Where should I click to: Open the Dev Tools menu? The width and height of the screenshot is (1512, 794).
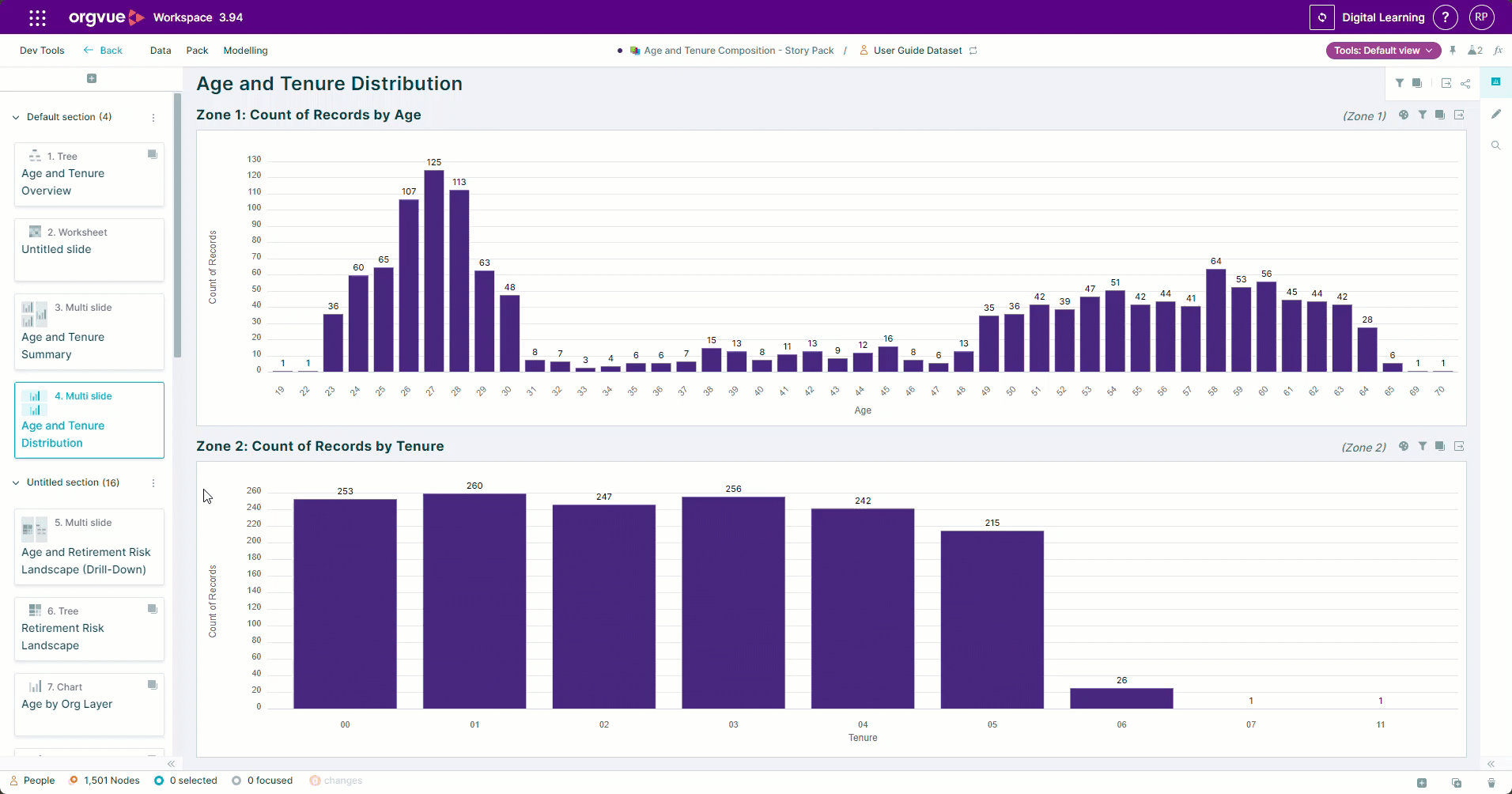click(x=42, y=51)
